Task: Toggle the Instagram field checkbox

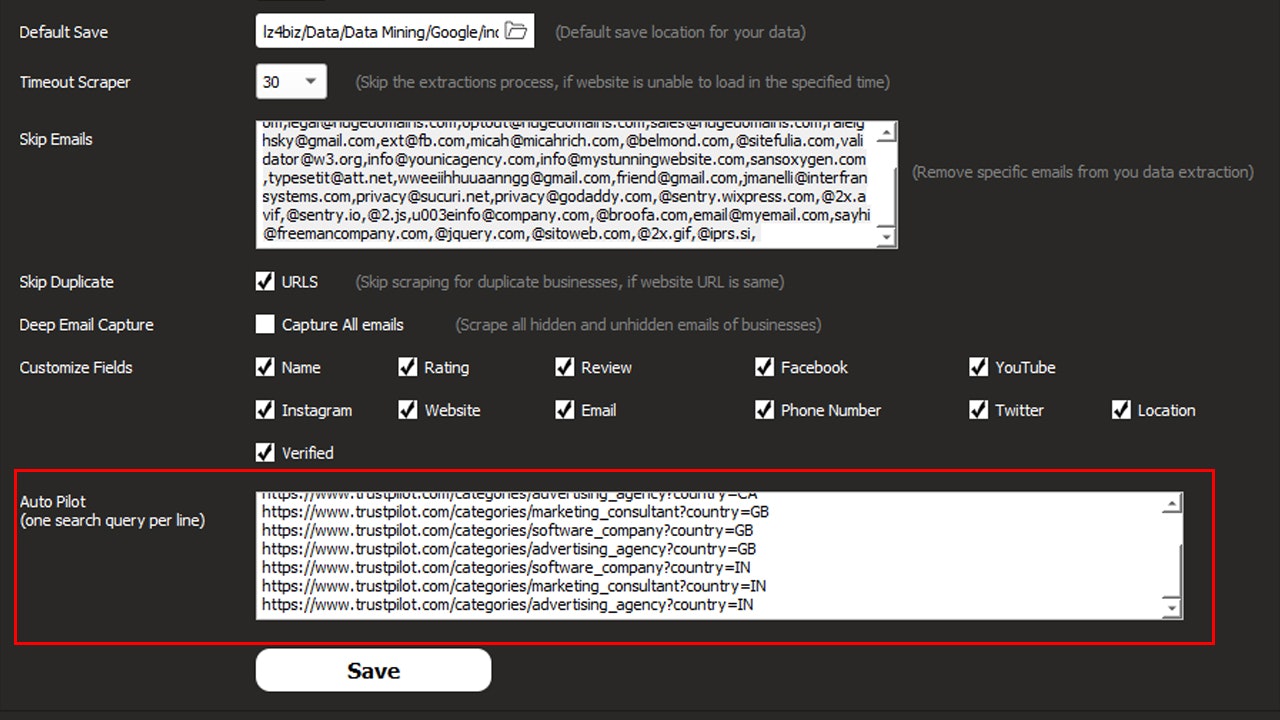Action: [x=265, y=410]
